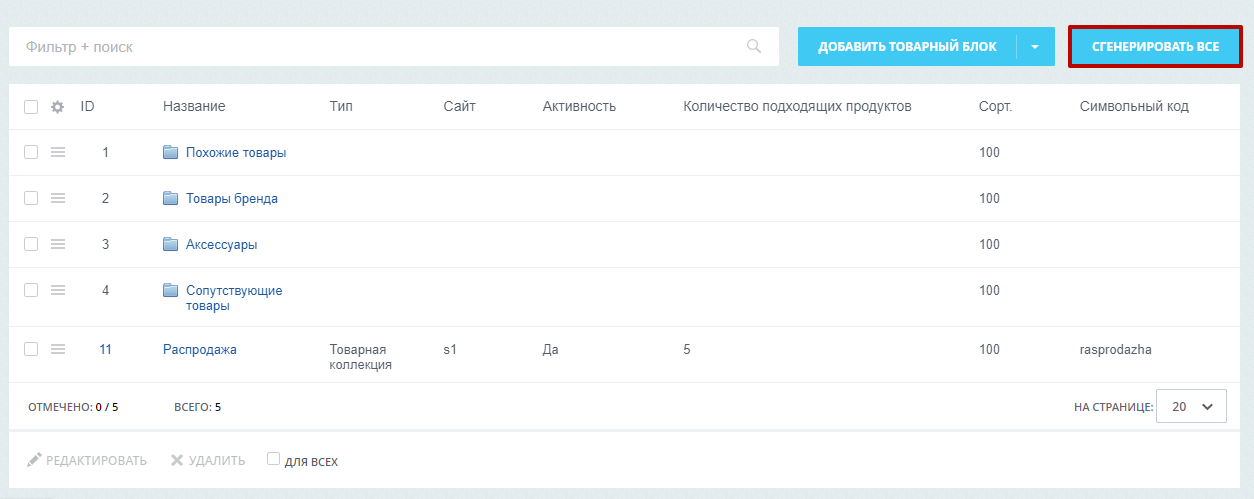This screenshot has width=1254, height=499.
Task: Click the search magnifier icon in filter
Action: [753, 46]
